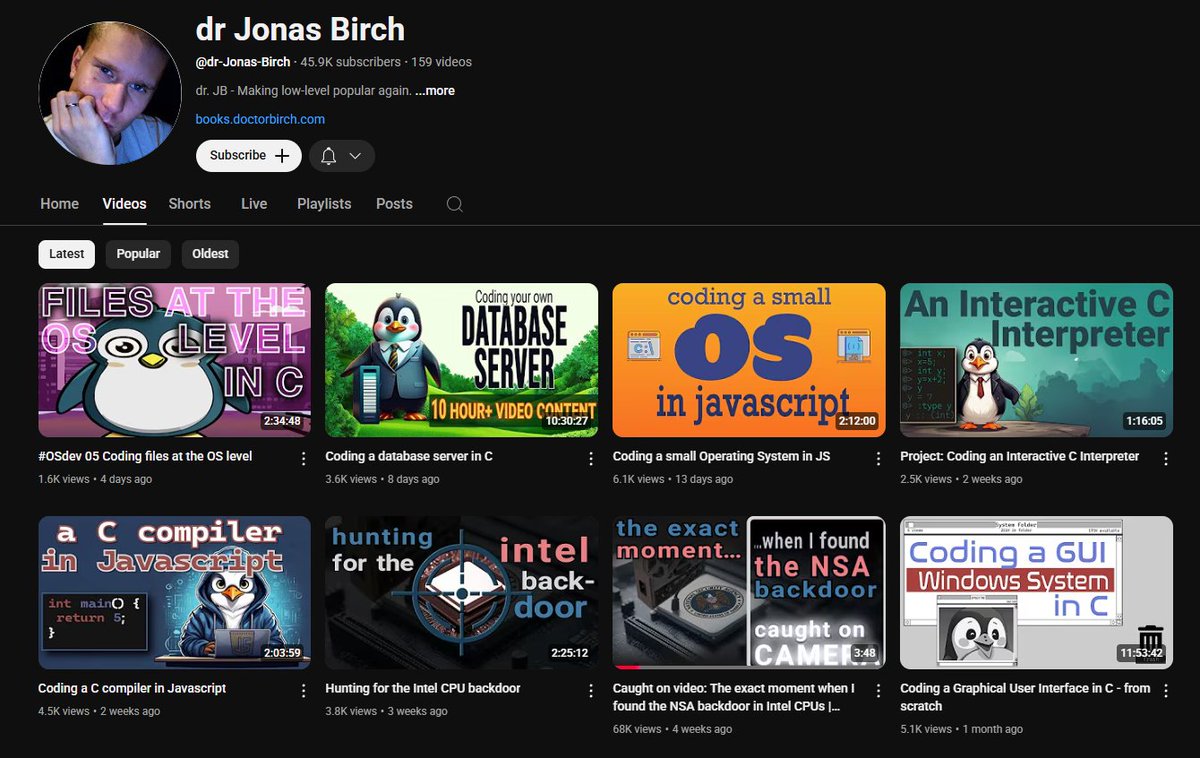Select the Videos tab
Viewport: 1200px width, 758px height.
click(x=124, y=204)
